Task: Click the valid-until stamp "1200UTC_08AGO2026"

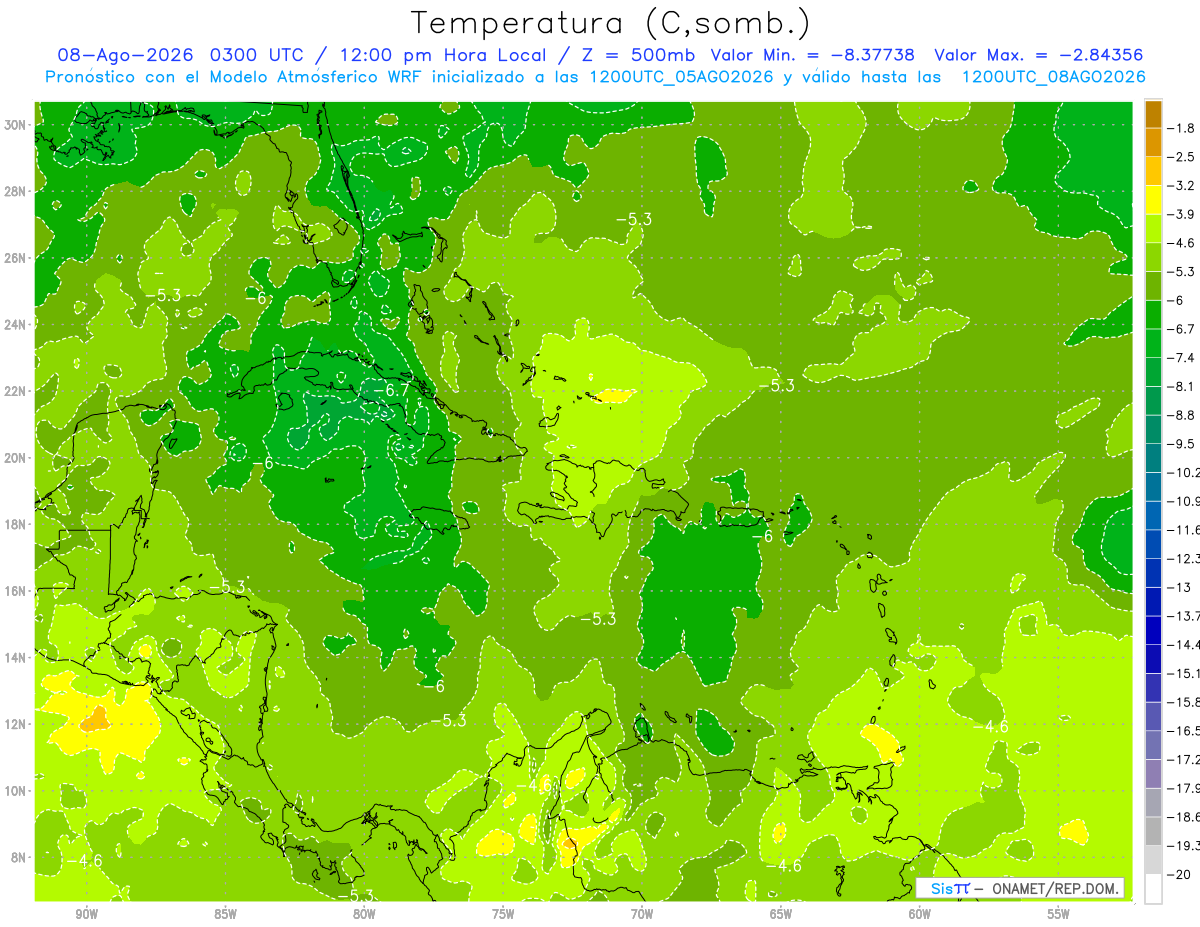Action: (1054, 76)
